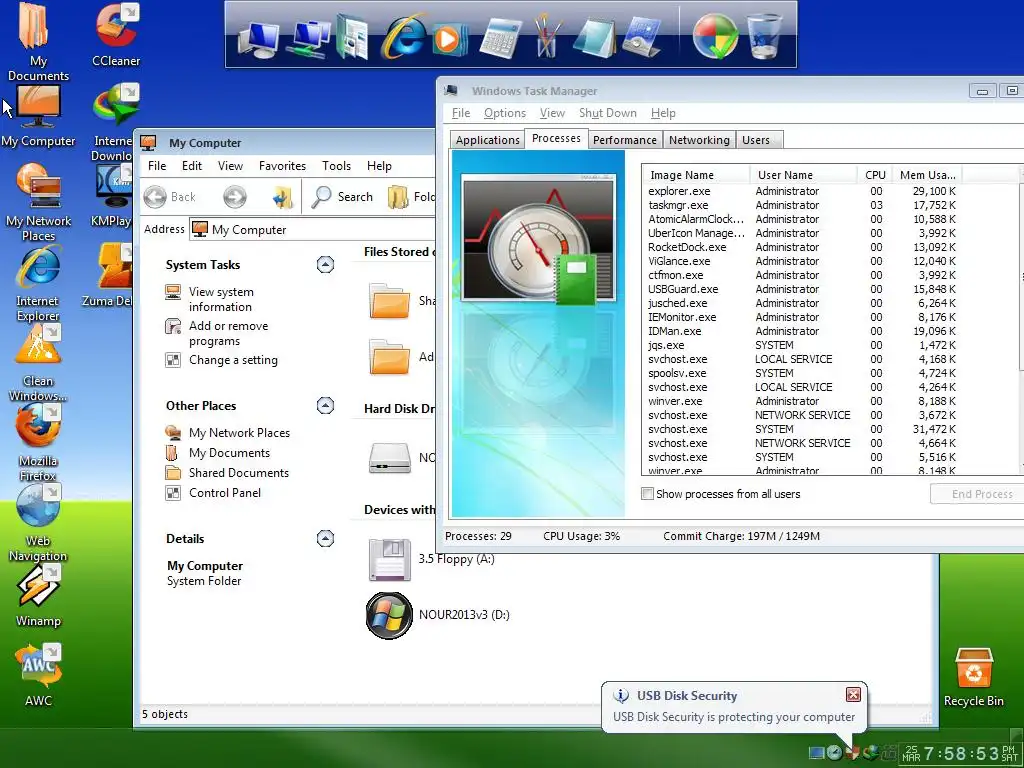Click Add or remove programs link
This screenshot has height=768, width=1024.
coord(228,333)
